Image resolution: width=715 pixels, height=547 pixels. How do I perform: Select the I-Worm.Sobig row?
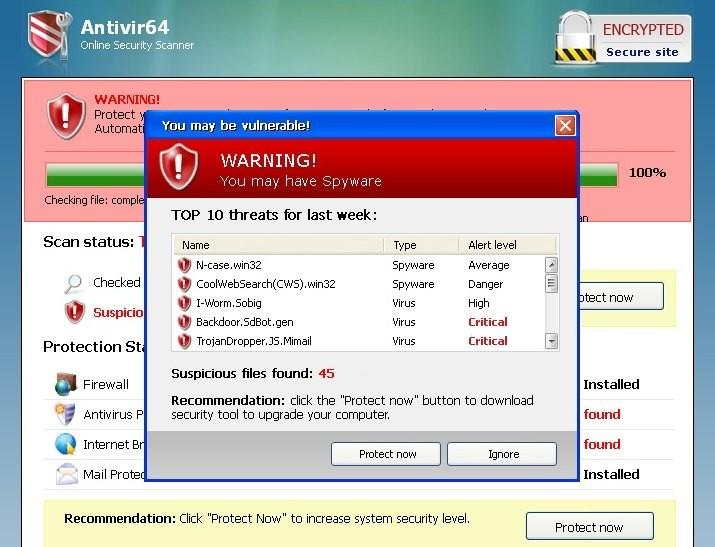click(359, 303)
